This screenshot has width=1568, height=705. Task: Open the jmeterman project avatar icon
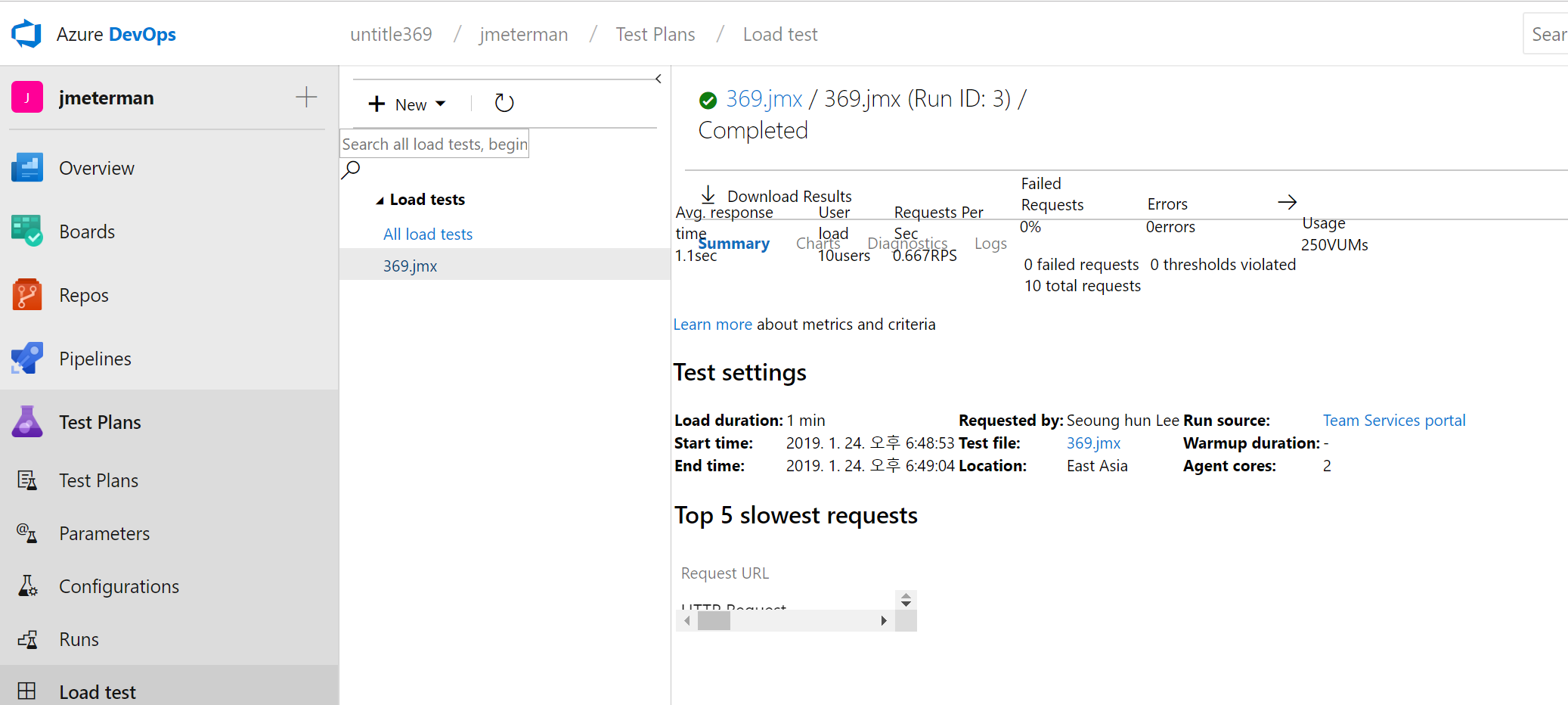27,98
